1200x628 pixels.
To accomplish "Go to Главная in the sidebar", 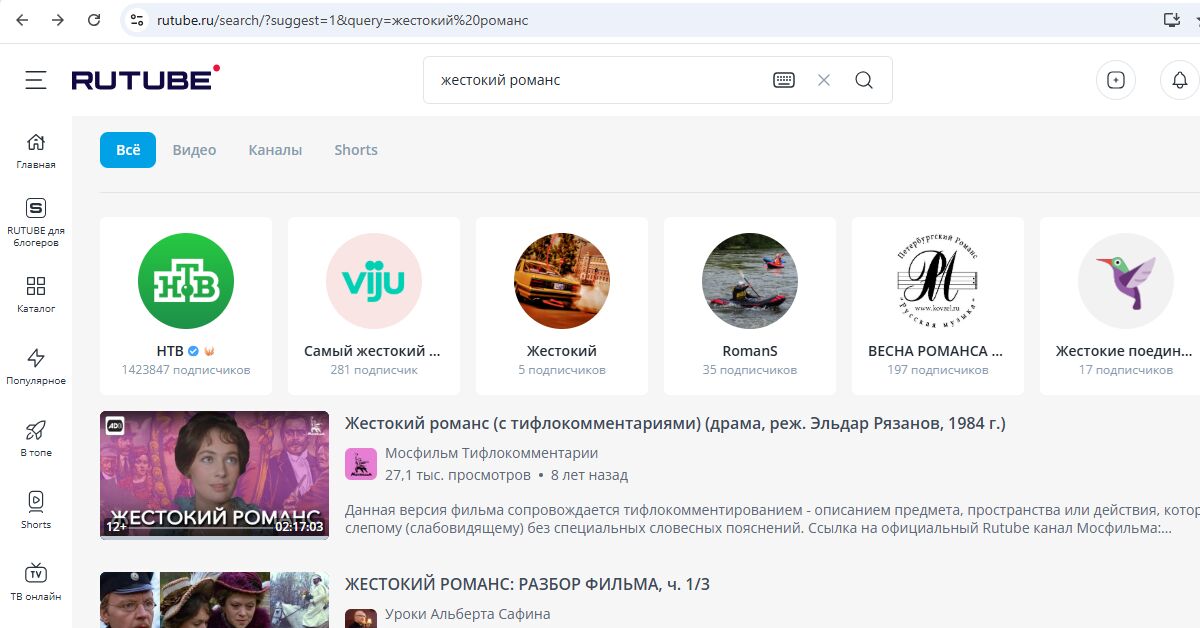I will tap(36, 151).
